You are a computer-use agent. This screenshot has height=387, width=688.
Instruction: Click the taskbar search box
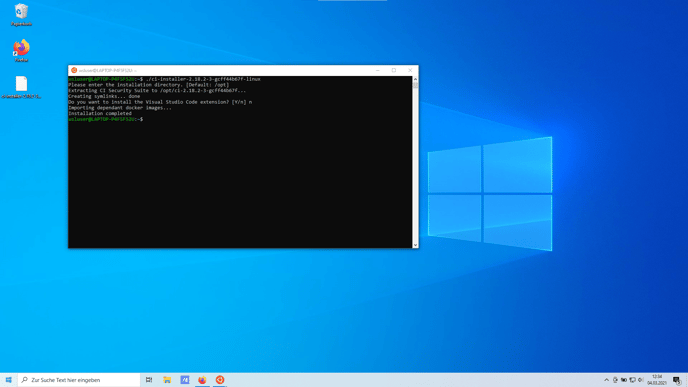(79, 380)
